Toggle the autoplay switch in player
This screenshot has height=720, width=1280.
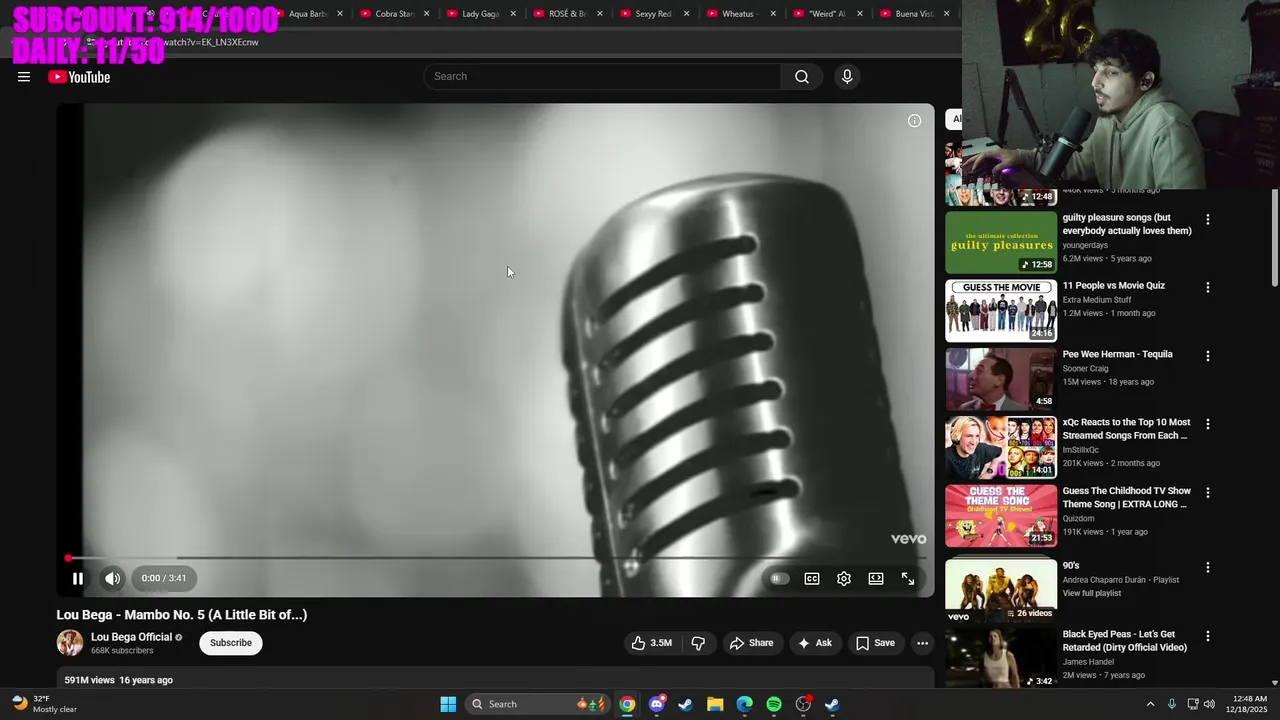coord(779,579)
